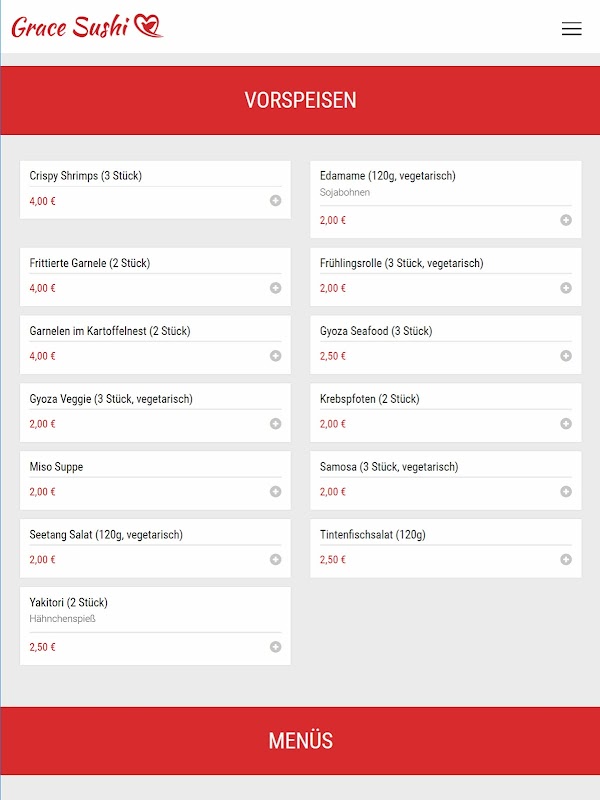Select the Yakitori Hähnchenspieß item title
The image size is (600, 800).
point(69,603)
